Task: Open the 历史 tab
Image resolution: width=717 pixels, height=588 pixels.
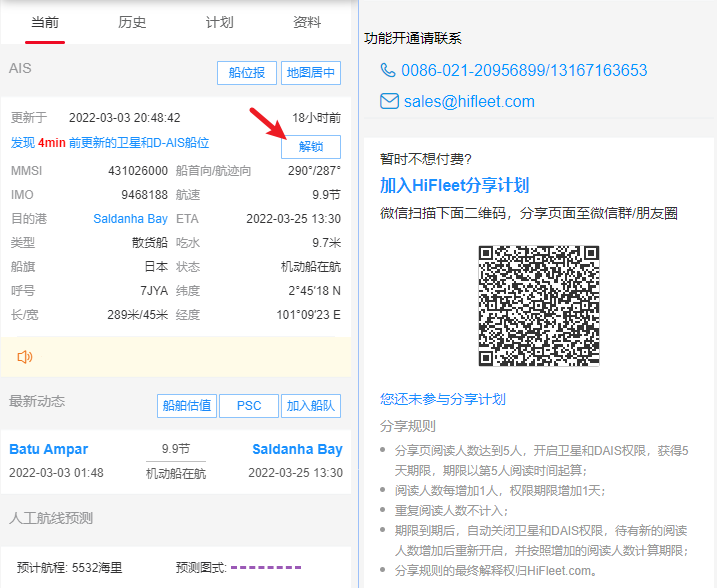Action: click(x=132, y=22)
